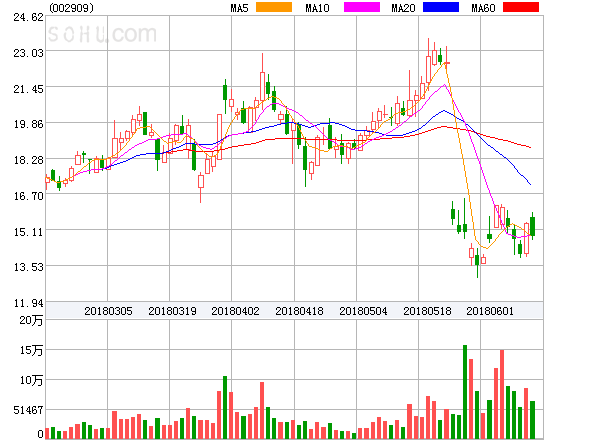The width and height of the screenshot is (600, 440).
Task: Click the 23.03 price axis label
Action: (28, 53)
